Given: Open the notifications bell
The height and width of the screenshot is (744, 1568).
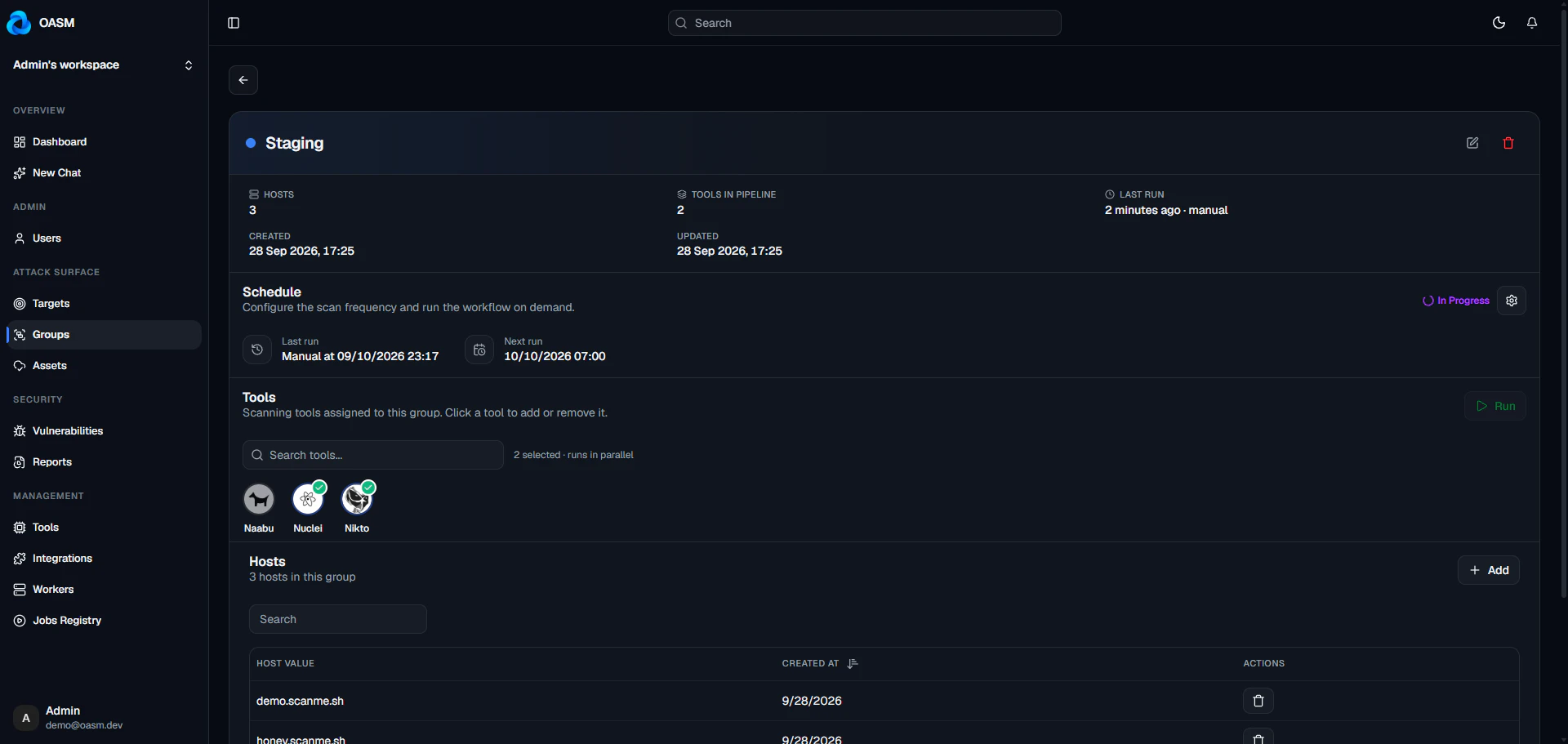Looking at the screenshot, I should 1532,23.
